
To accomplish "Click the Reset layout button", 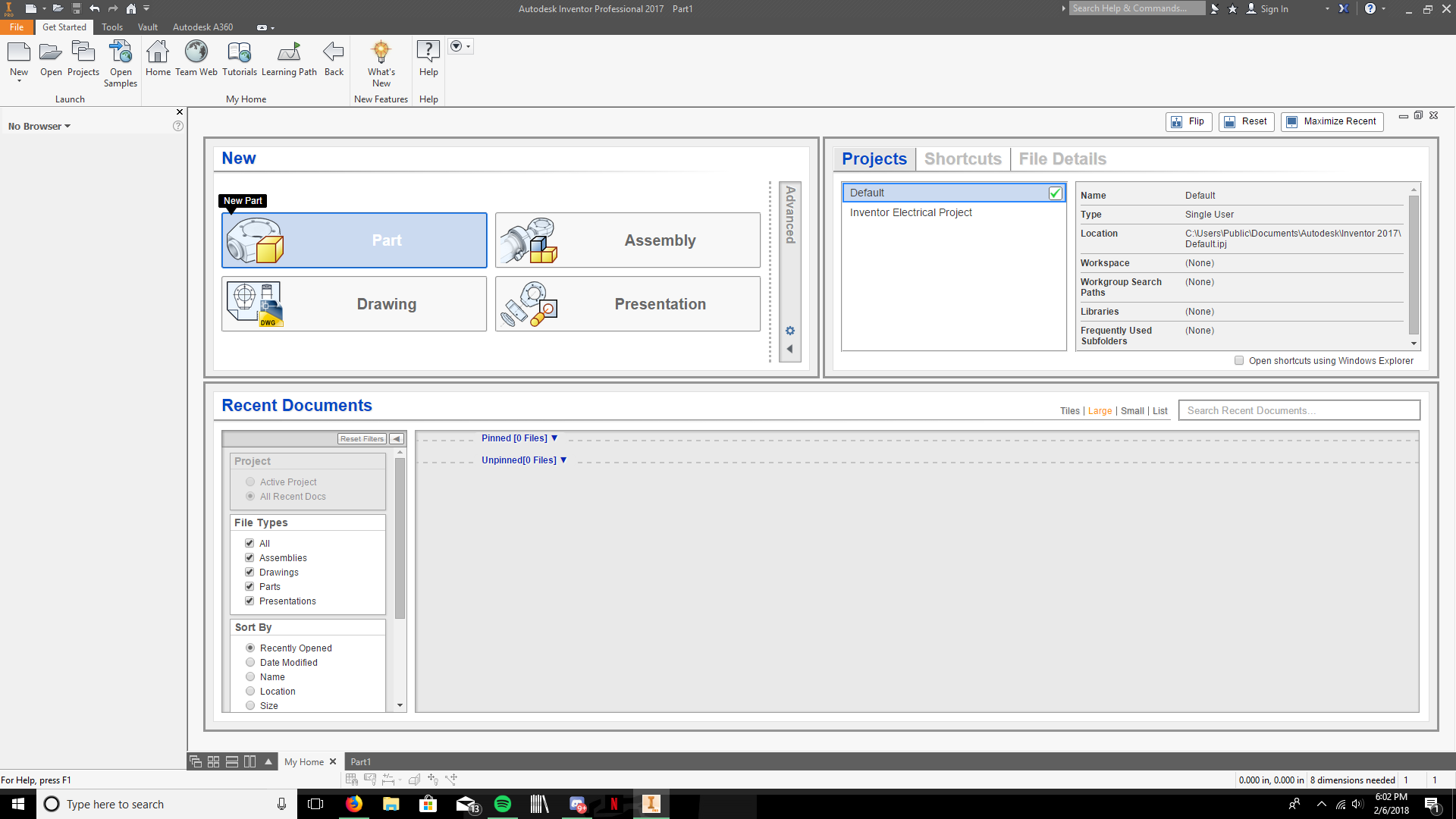I will (1245, 121).
